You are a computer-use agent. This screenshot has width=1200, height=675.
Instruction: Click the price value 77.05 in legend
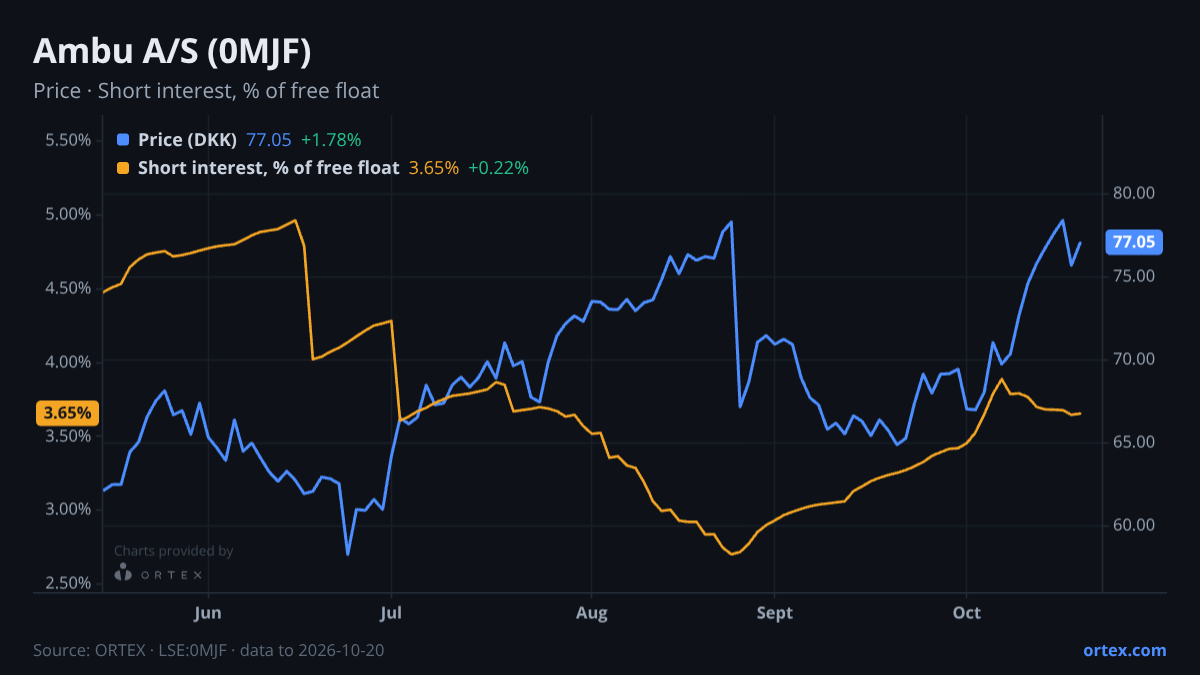[x=268, y=140]
